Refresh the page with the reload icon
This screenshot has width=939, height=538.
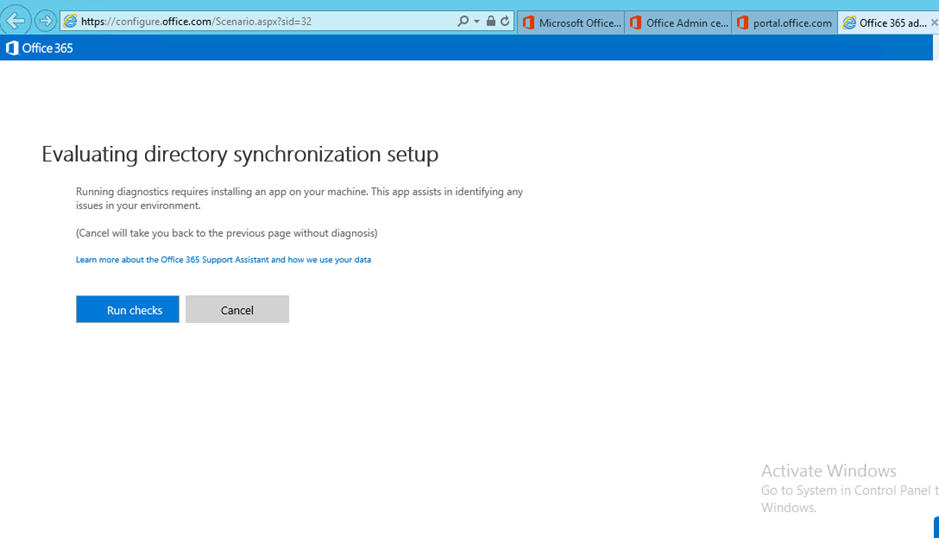(505, 21)
